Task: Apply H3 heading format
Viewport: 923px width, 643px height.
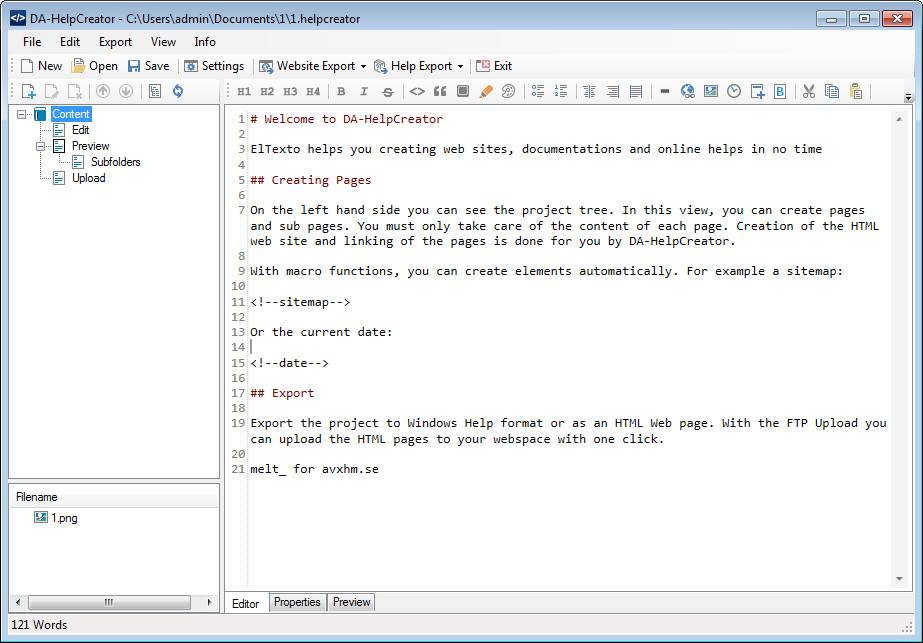Action: coord(290,91)
